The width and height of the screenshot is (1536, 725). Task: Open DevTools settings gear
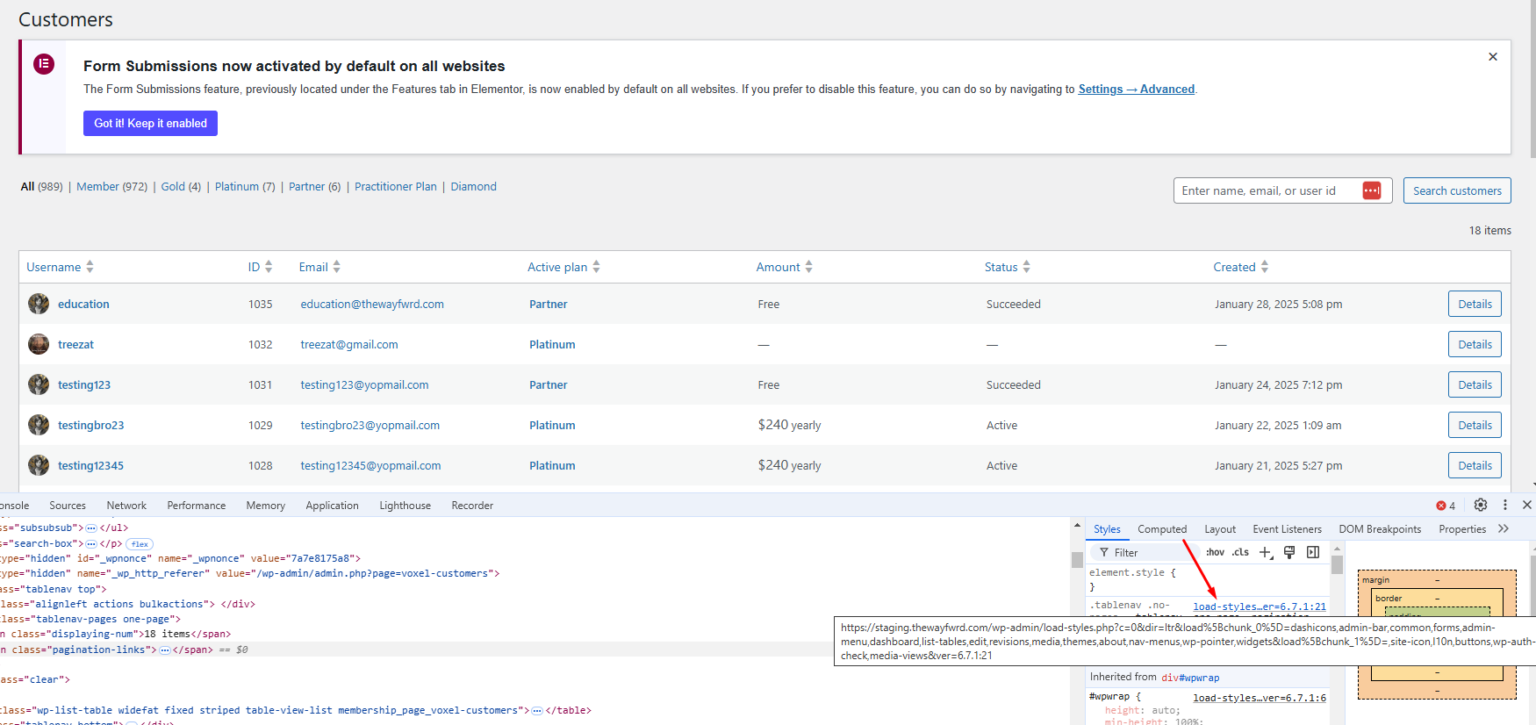tap(1481, 505)
